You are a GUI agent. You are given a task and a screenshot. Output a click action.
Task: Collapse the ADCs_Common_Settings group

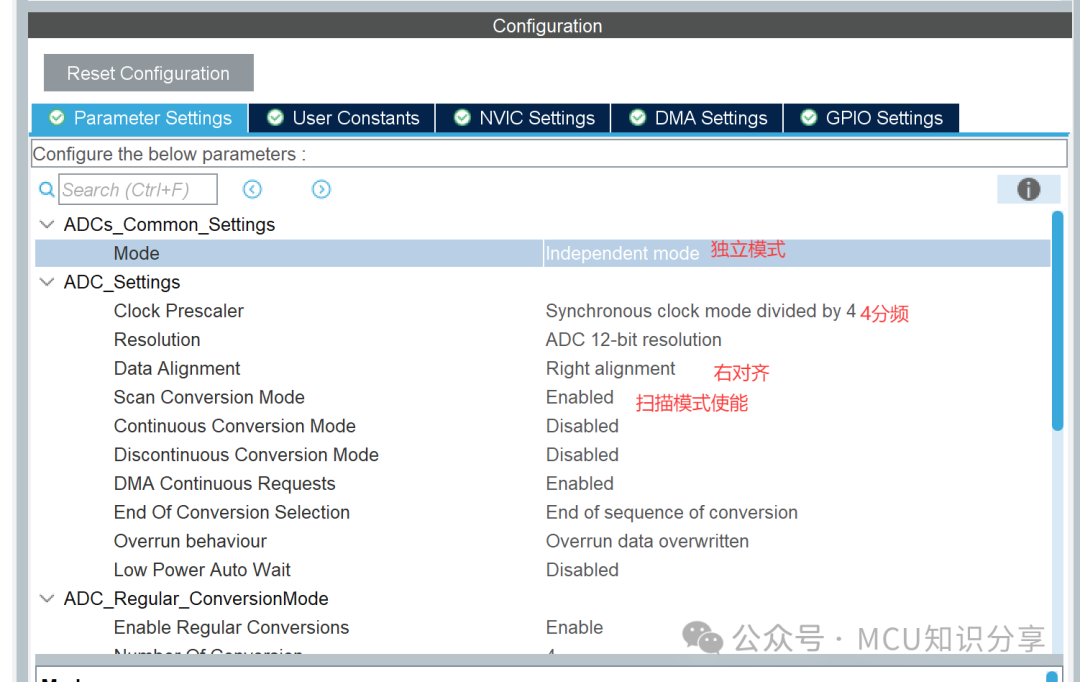pos(47,225)
